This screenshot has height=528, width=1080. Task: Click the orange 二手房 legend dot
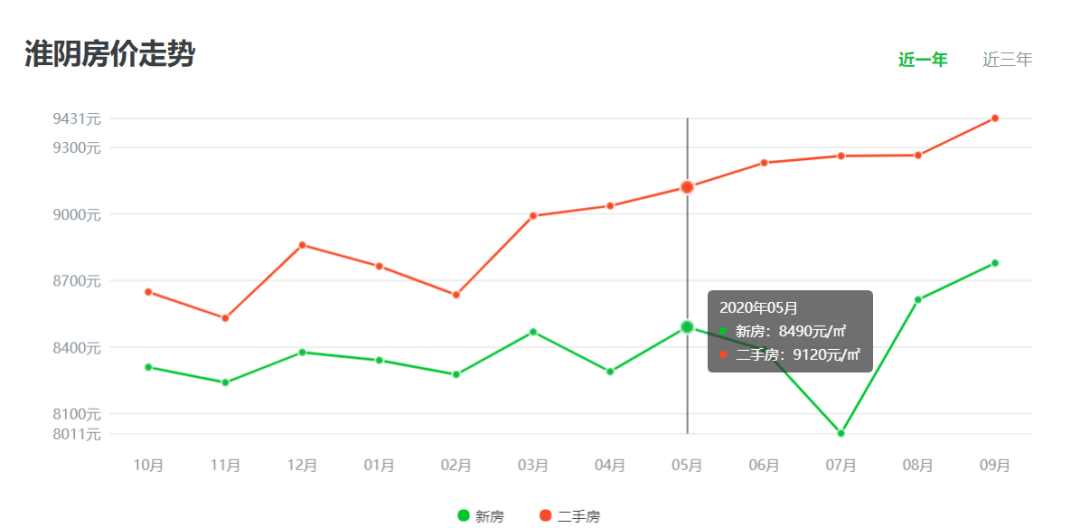(546, 515)
